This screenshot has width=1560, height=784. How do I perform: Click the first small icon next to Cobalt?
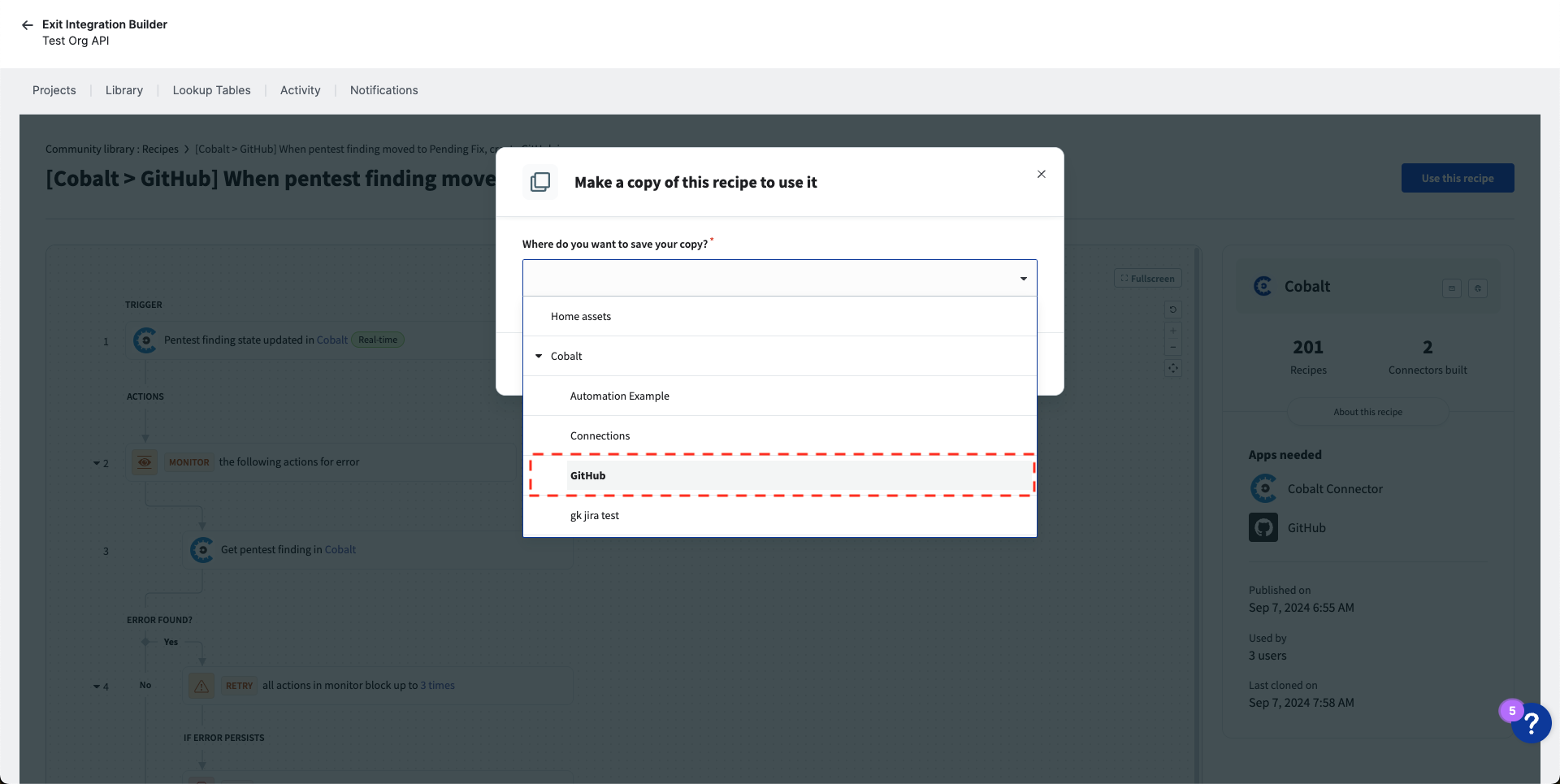1452,288
